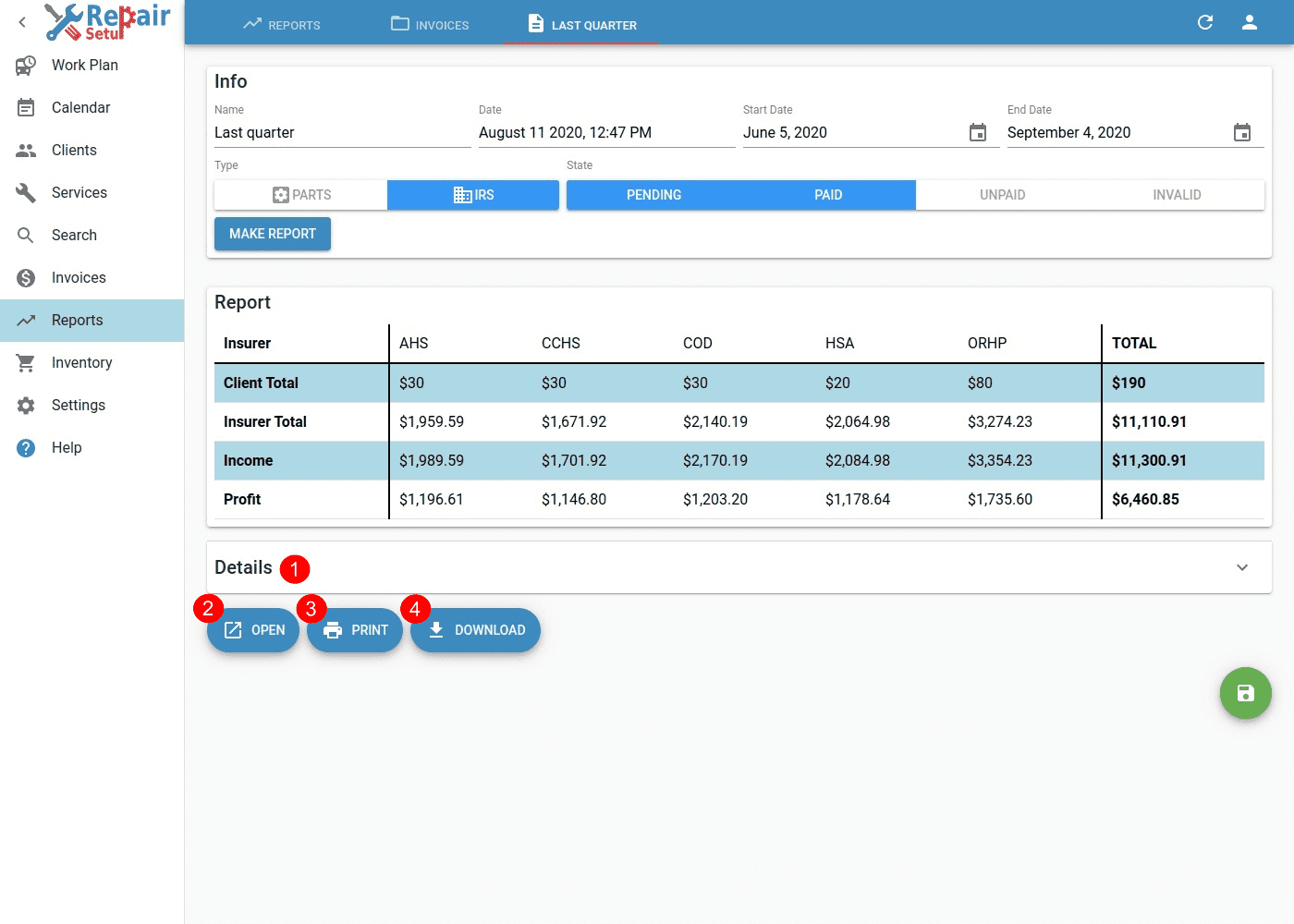Open Start Date calendar picker icon

pos(977,133)
